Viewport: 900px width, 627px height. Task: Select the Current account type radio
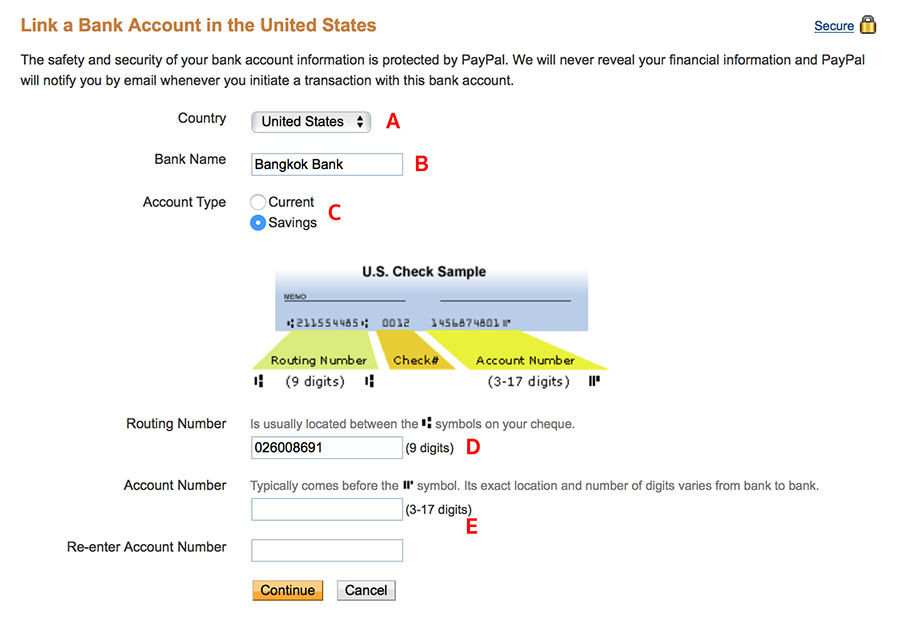point(258,202)
